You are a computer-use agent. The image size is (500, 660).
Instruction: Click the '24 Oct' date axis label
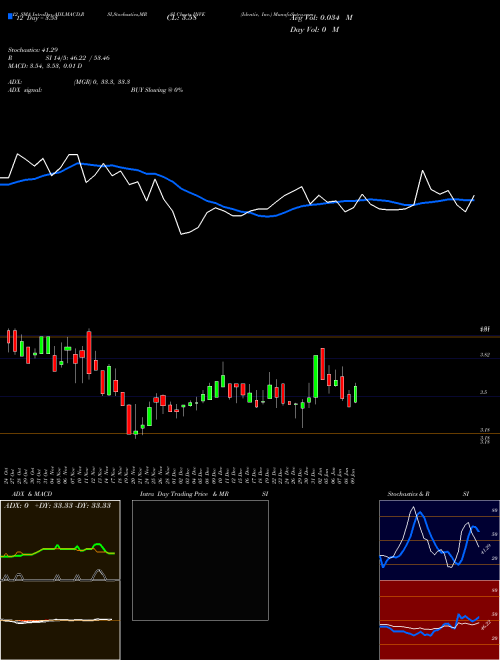click(8, 475)
